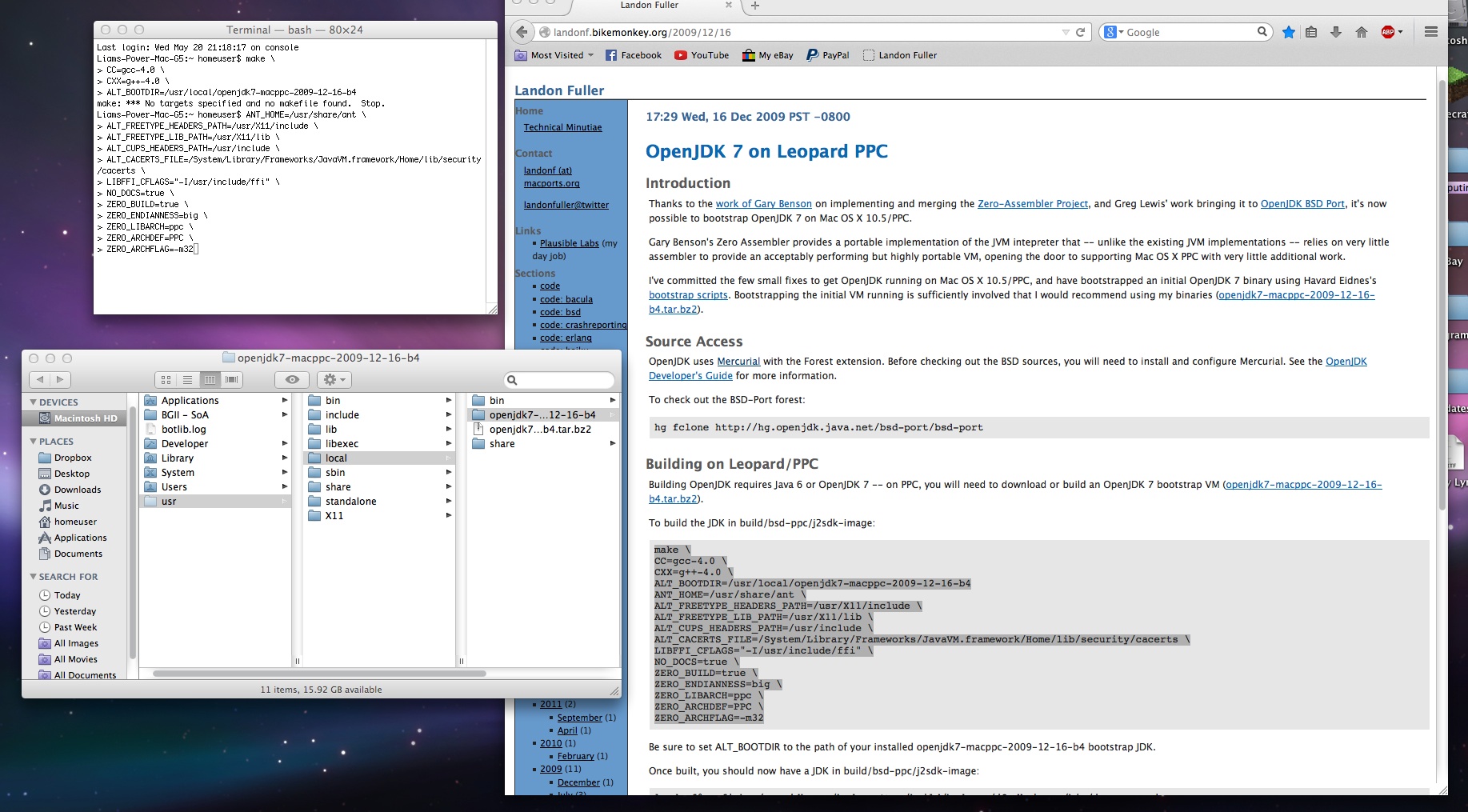This screenshot has height=812, width=1468.
Task: Open the Finder gear action menu
Action: pyautogui.click(x=334, y=379)
